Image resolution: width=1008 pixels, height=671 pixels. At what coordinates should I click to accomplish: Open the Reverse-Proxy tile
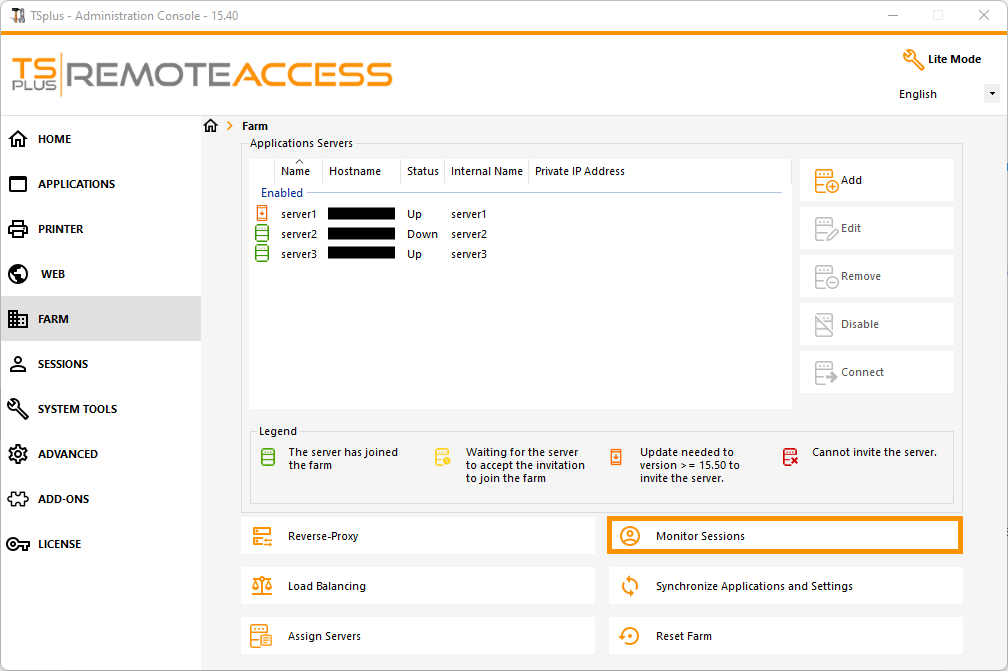tap(418, 535)
